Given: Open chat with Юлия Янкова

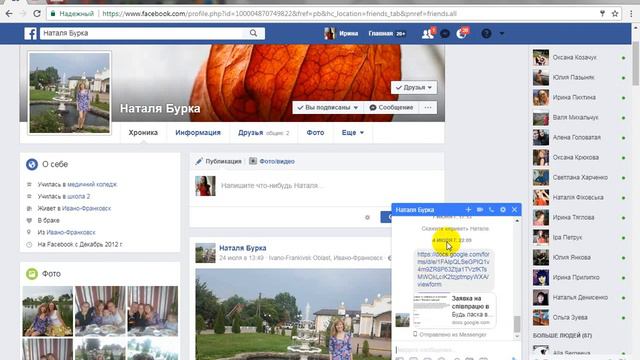Looking at the screenshot, I should click(579, 258).
